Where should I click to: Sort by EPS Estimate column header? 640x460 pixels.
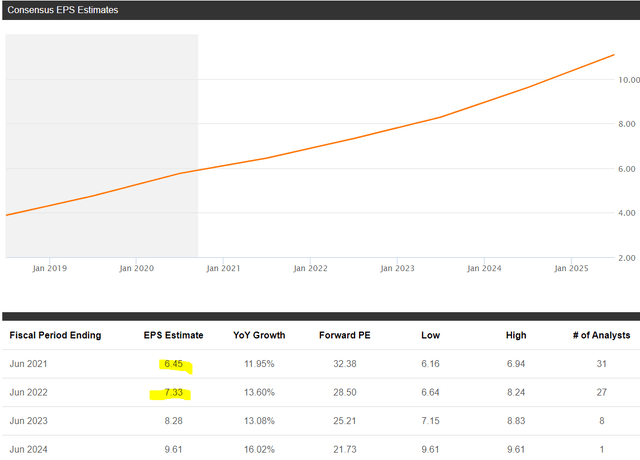click(x=173, y=335)
